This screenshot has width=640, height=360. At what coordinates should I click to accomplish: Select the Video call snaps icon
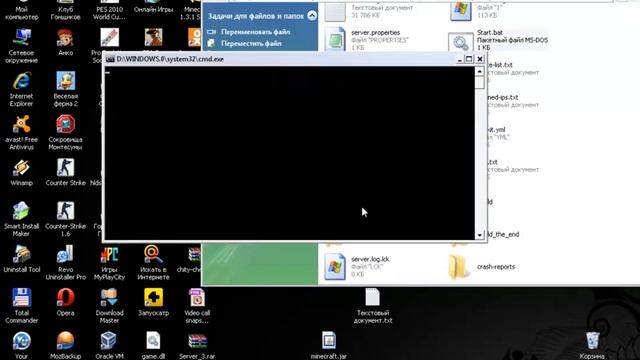pos(197,298)
